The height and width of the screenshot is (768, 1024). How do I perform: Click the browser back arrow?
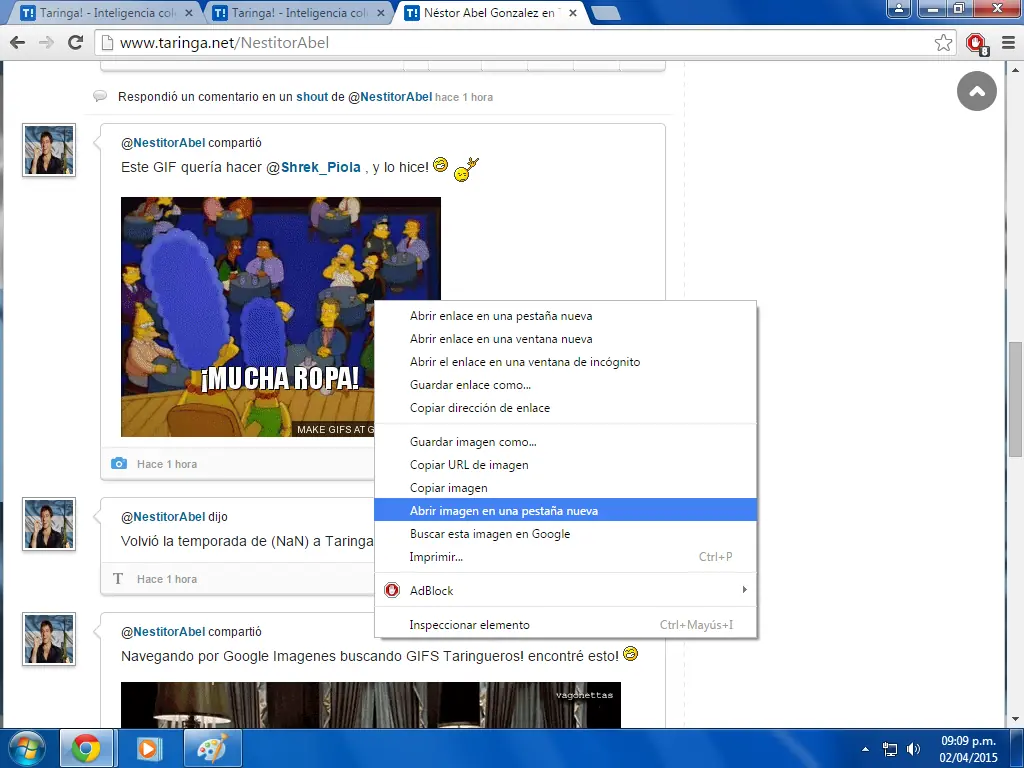pyautogui.click(x=18, y=42)
